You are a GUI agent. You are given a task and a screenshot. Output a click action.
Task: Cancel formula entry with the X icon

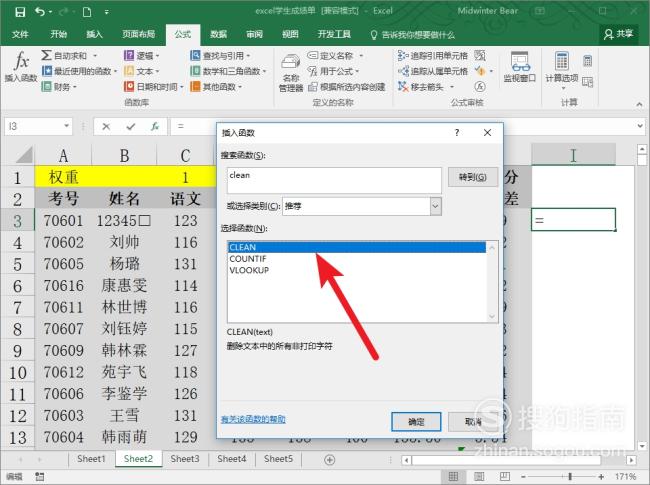pyautogui.click(x=106, y=126)
